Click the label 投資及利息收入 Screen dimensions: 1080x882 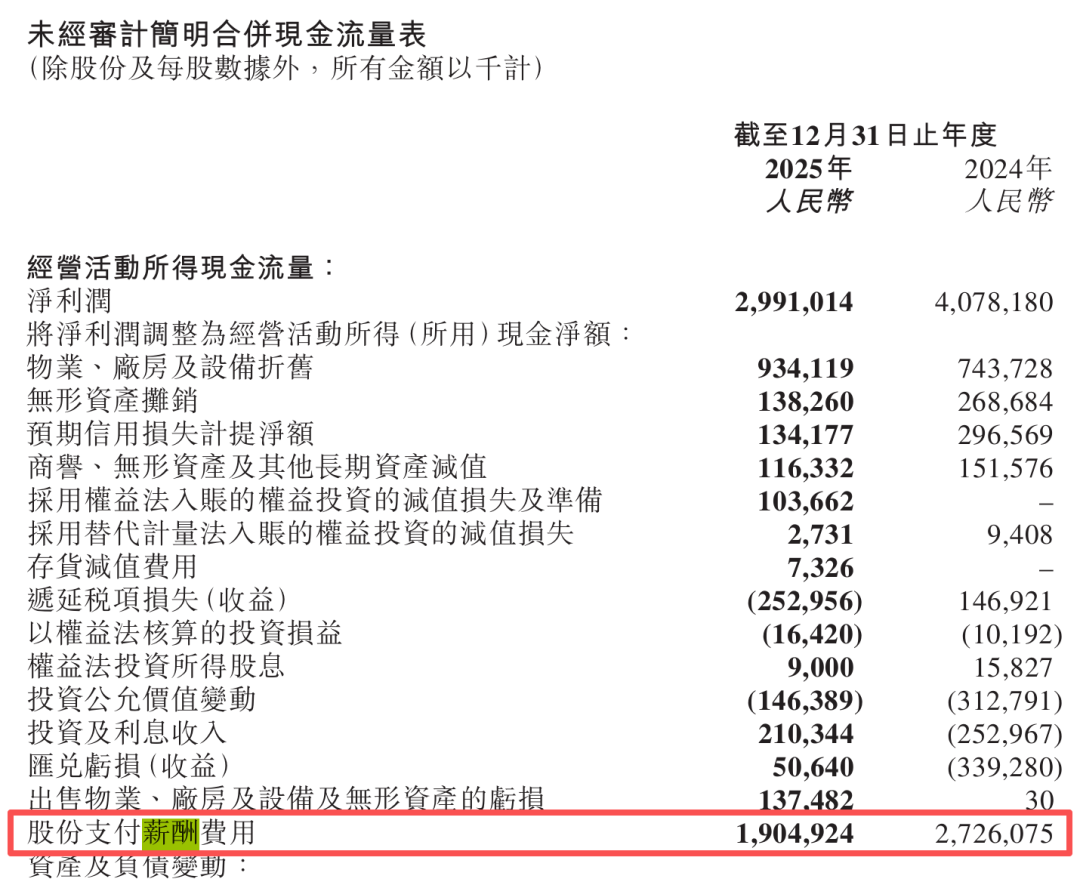pos(127,732)
